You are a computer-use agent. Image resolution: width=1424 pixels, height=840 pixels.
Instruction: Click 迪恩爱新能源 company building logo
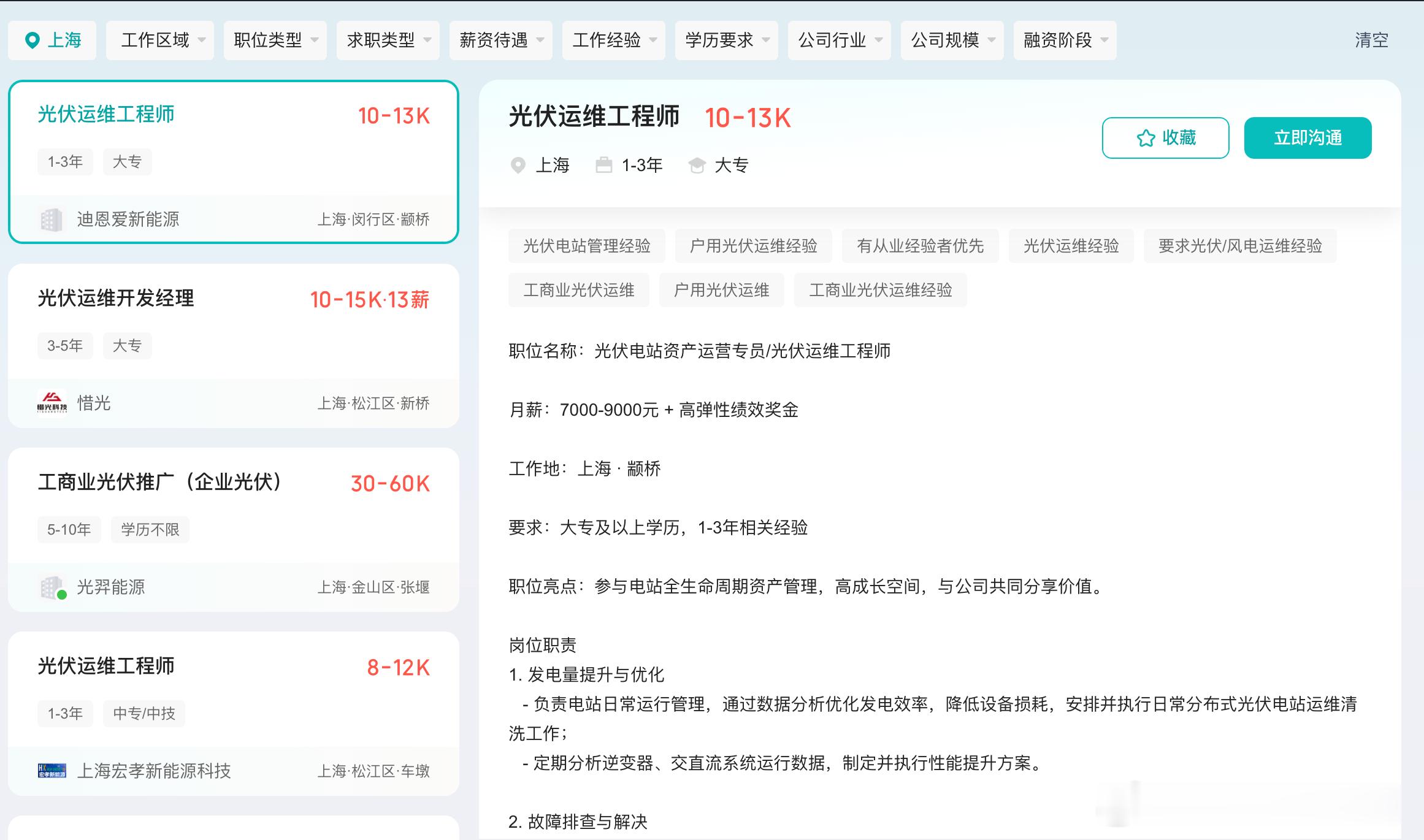point(52,220)
